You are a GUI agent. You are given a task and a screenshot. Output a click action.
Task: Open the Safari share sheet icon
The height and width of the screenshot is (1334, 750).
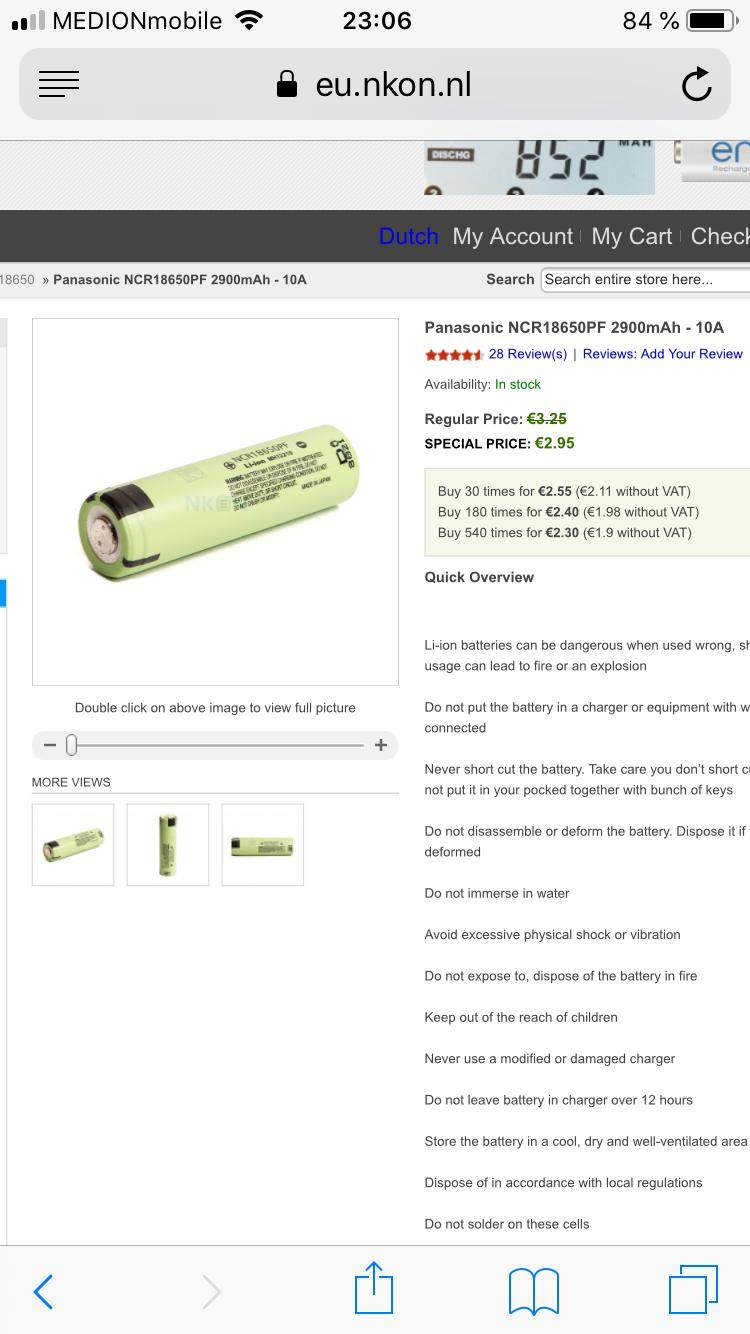(374, 1289)
